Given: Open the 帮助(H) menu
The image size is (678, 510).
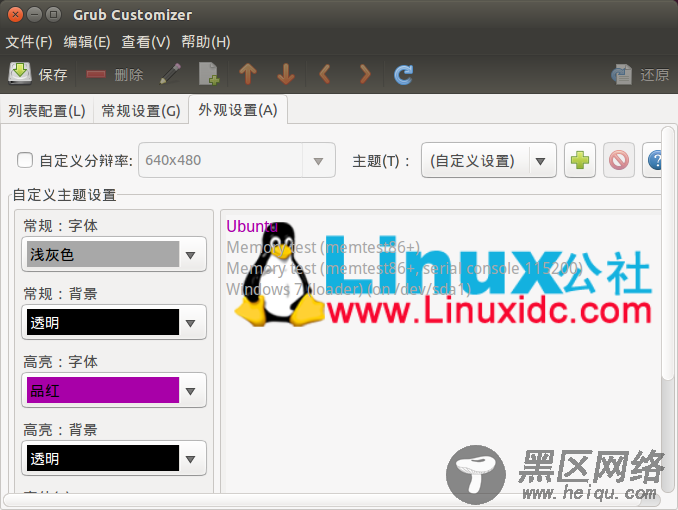Looking at the screenshot, I should 205,42.
